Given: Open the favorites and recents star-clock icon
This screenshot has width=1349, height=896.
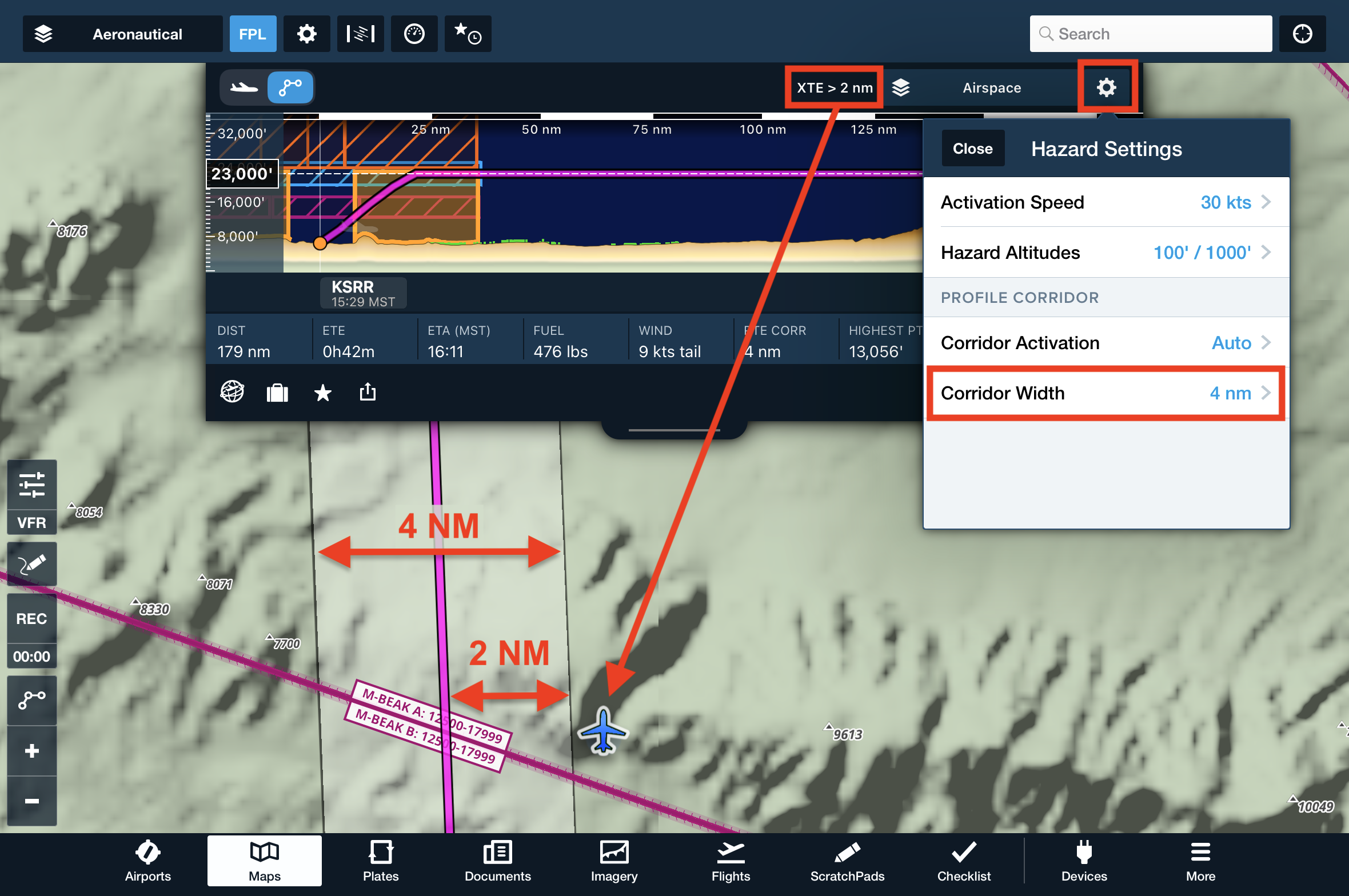Looking at the screenshot, I should (x=468, y=34).
